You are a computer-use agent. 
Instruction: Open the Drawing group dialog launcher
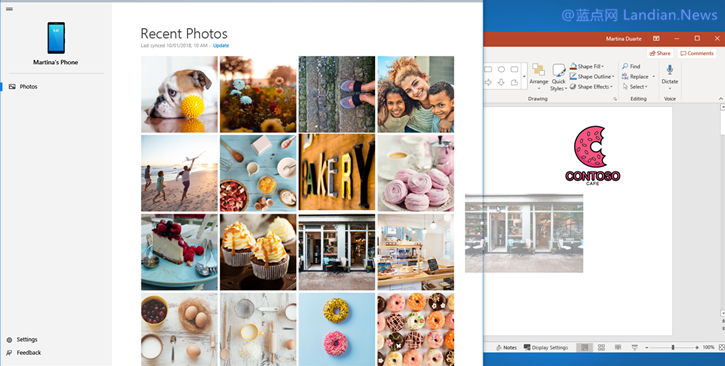[615, 99]
